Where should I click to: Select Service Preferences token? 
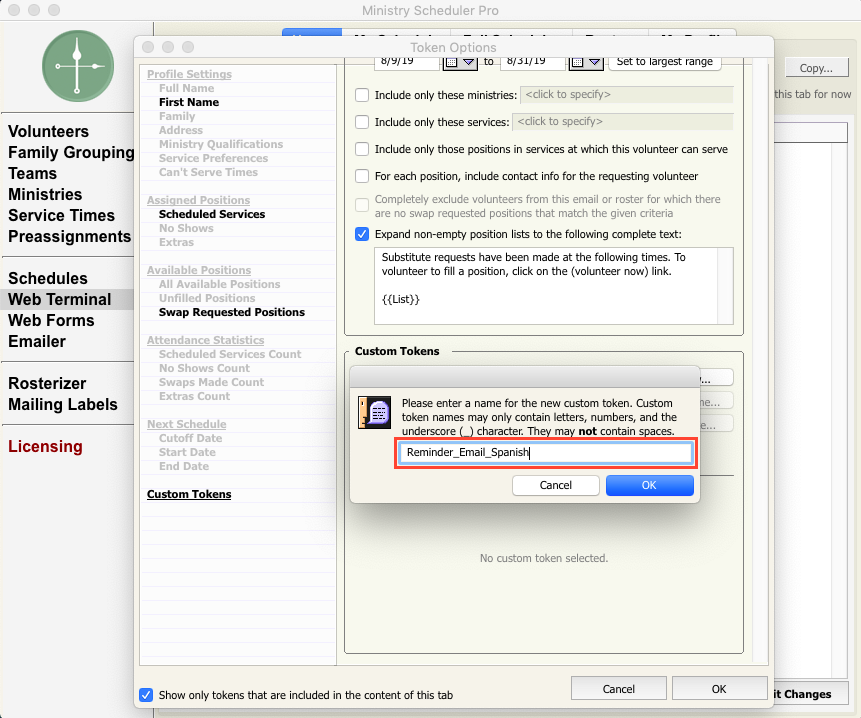pos(214,158)
